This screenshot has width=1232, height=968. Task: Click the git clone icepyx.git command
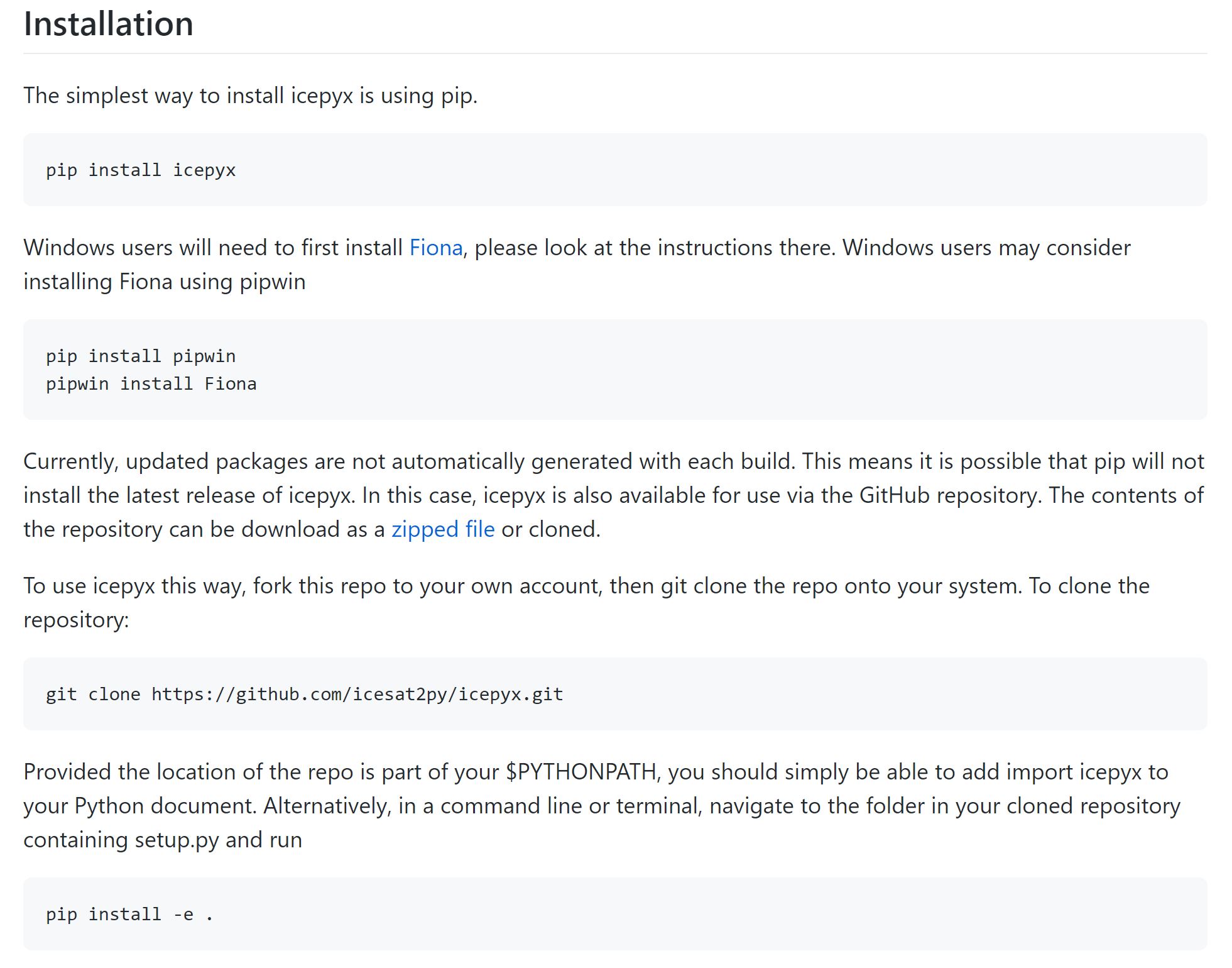click(x=305, y=694)
